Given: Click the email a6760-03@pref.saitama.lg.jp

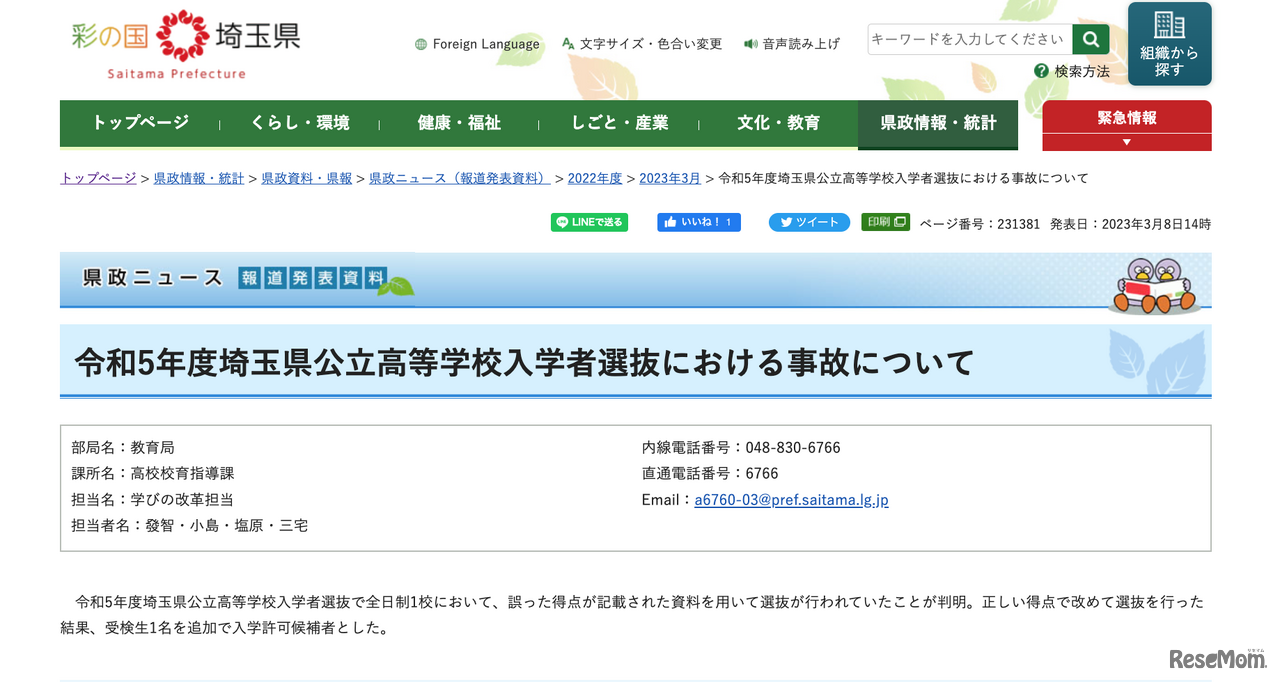Looking at the screenshot, I should (x=792, y=500).
